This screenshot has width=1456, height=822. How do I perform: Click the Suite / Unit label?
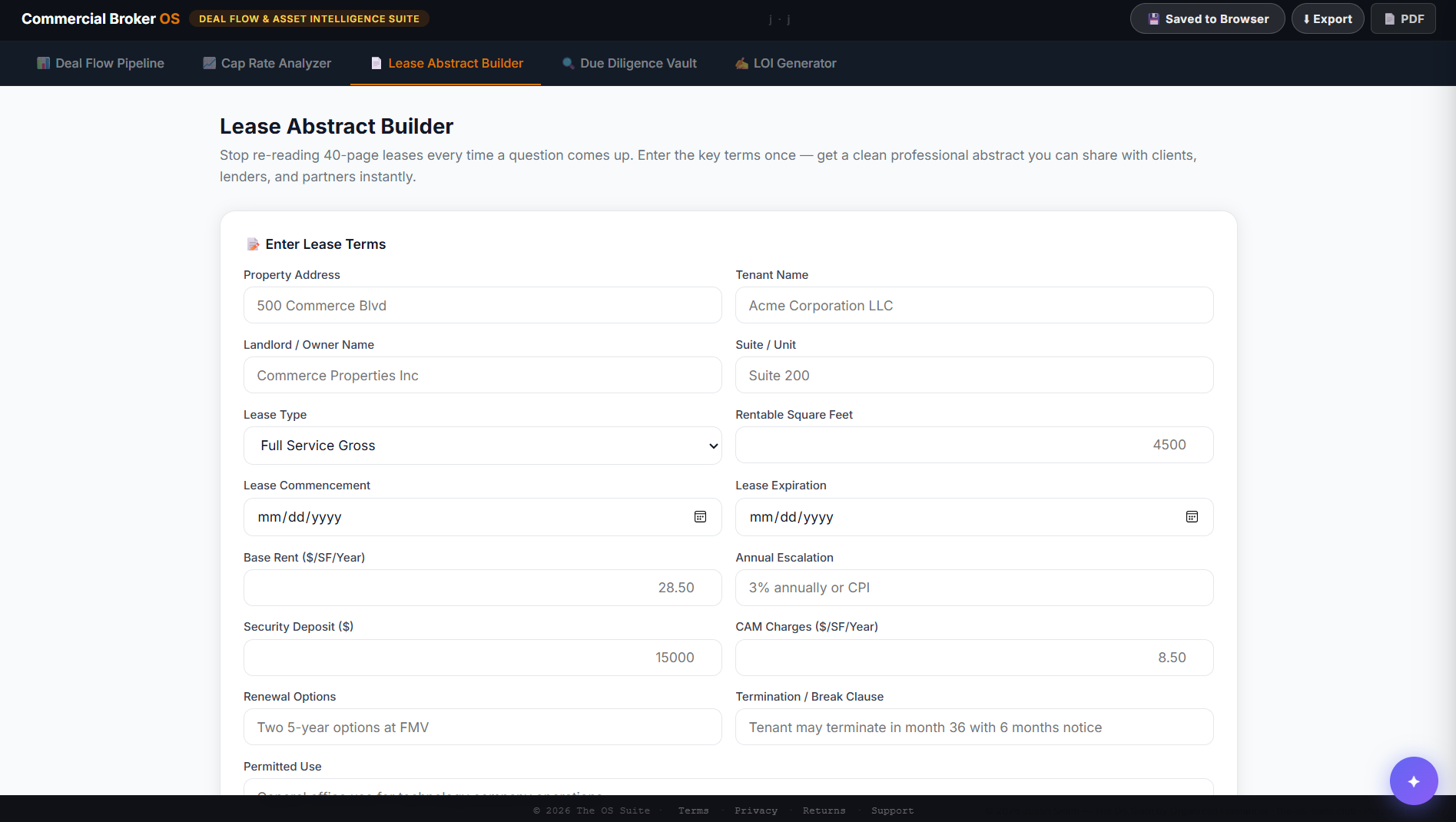point(765,345)
